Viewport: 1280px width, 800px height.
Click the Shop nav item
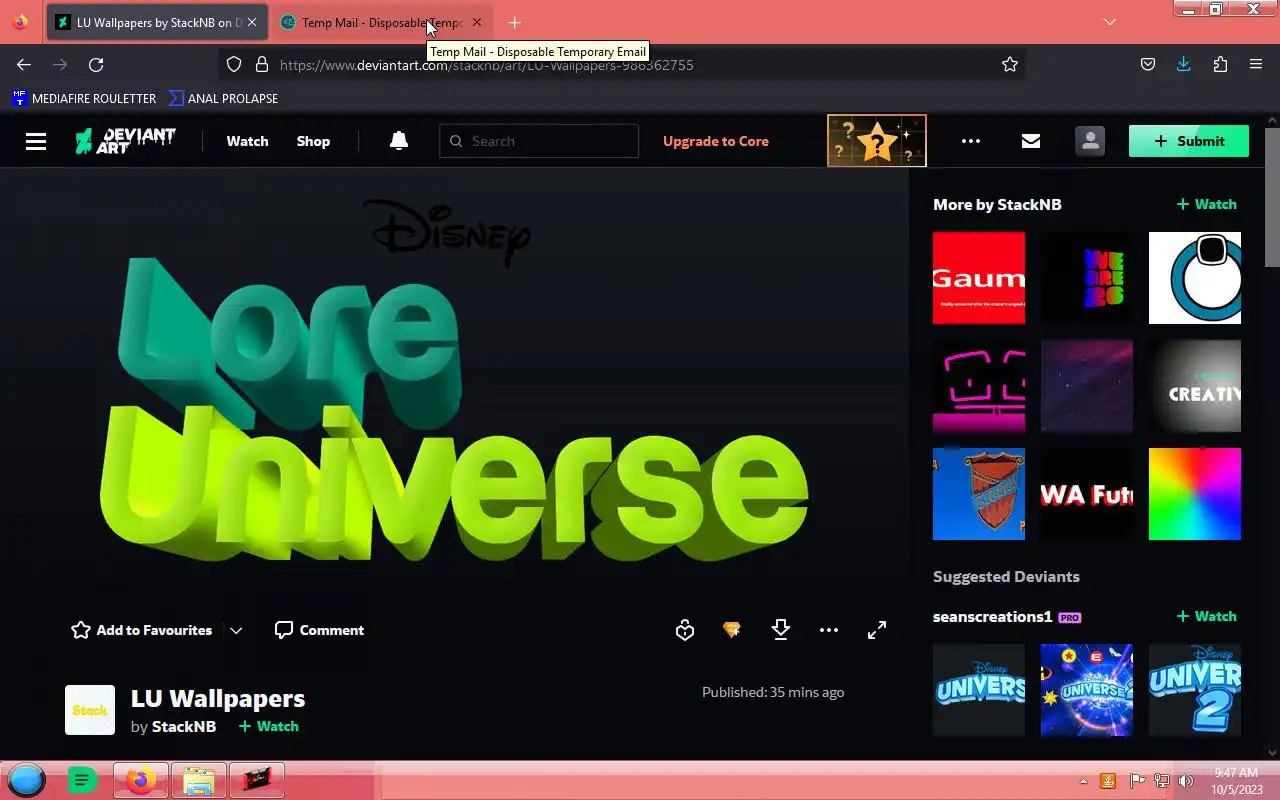point(313,141)
